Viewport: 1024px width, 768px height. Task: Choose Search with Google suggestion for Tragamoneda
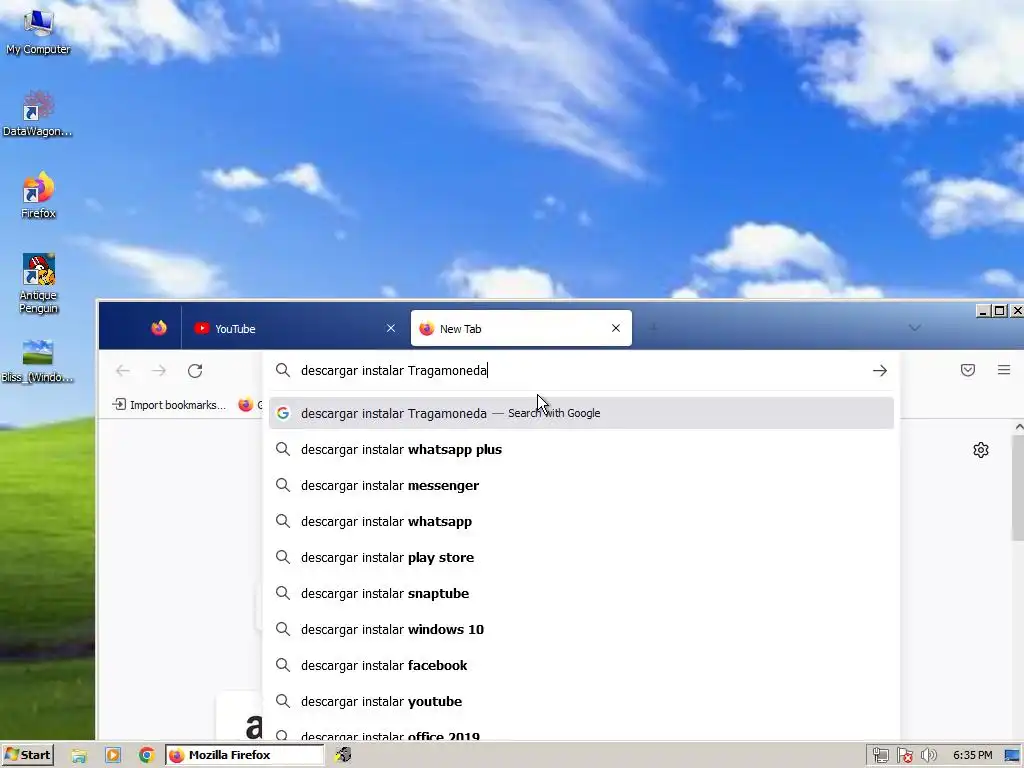click(x=581, y=413)
